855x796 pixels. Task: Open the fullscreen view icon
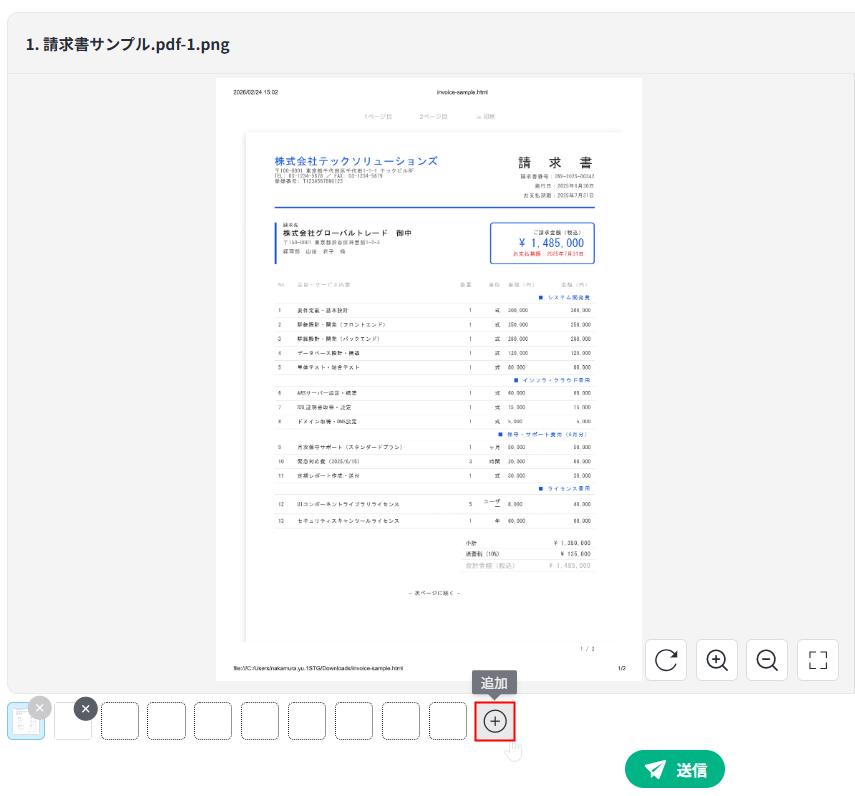pyautogui.click(x=818, y=660)
